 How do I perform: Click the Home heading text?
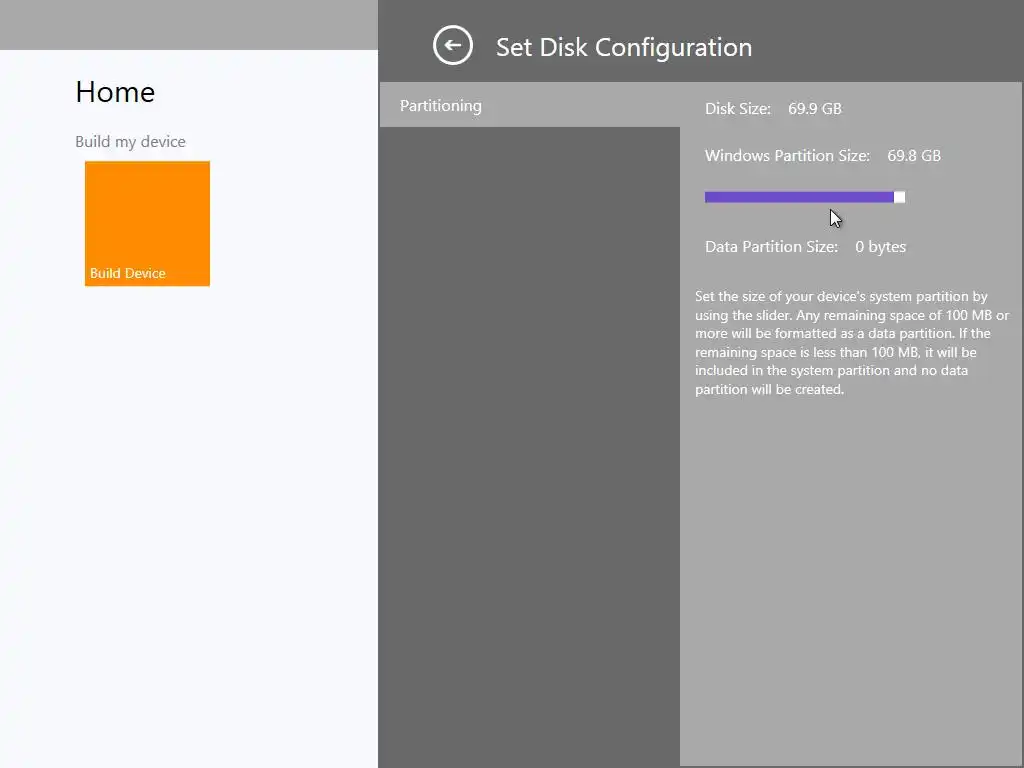(x=115, y=92)
